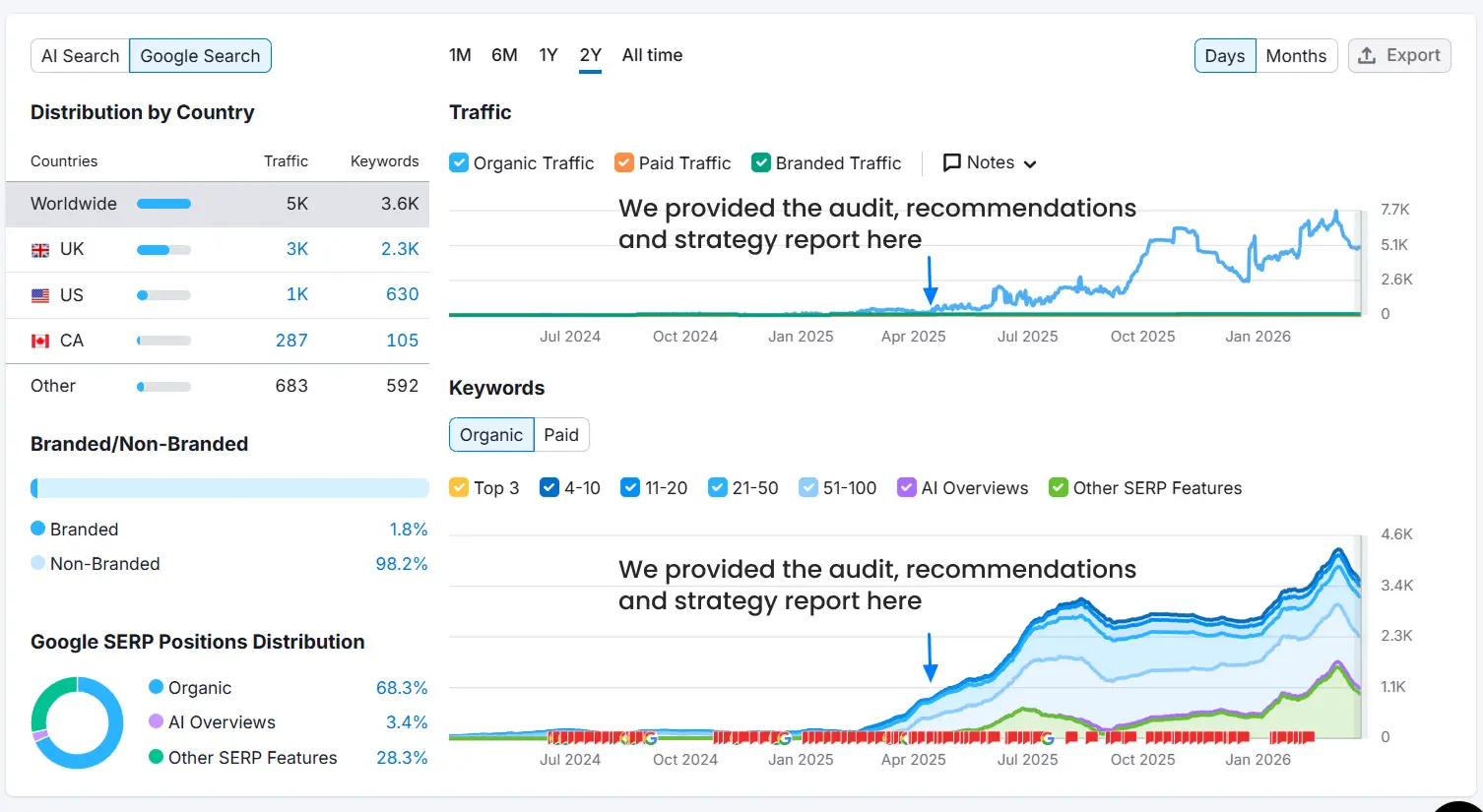Expand the Notes dropdown chevron
Screen dimensions: 1483x812
1030,164
